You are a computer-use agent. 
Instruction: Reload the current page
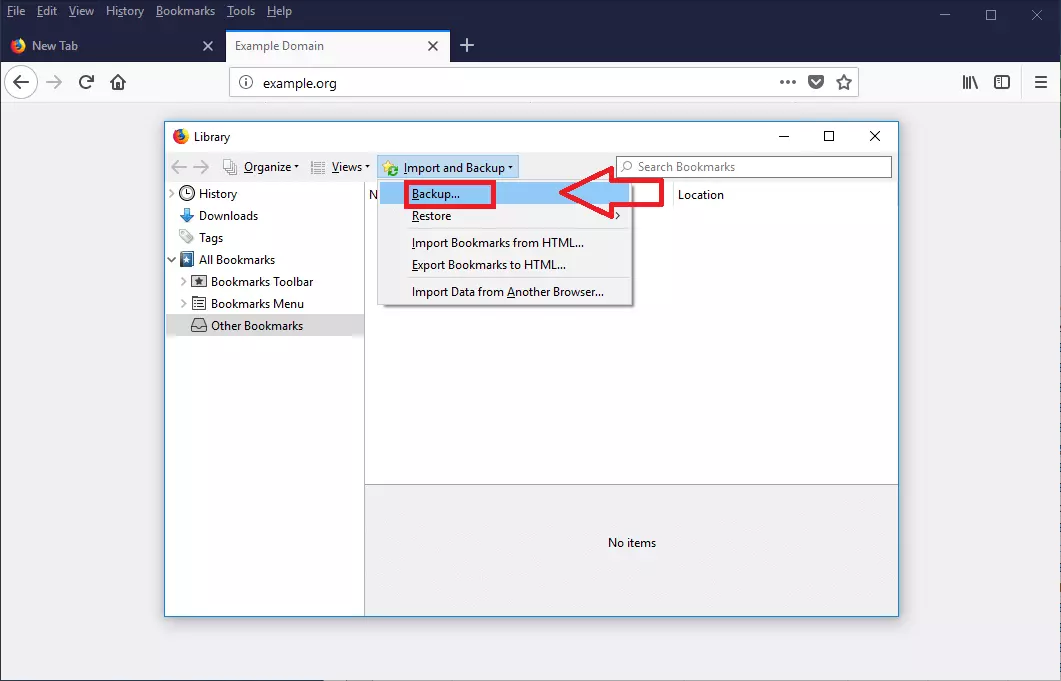point(86,83)
